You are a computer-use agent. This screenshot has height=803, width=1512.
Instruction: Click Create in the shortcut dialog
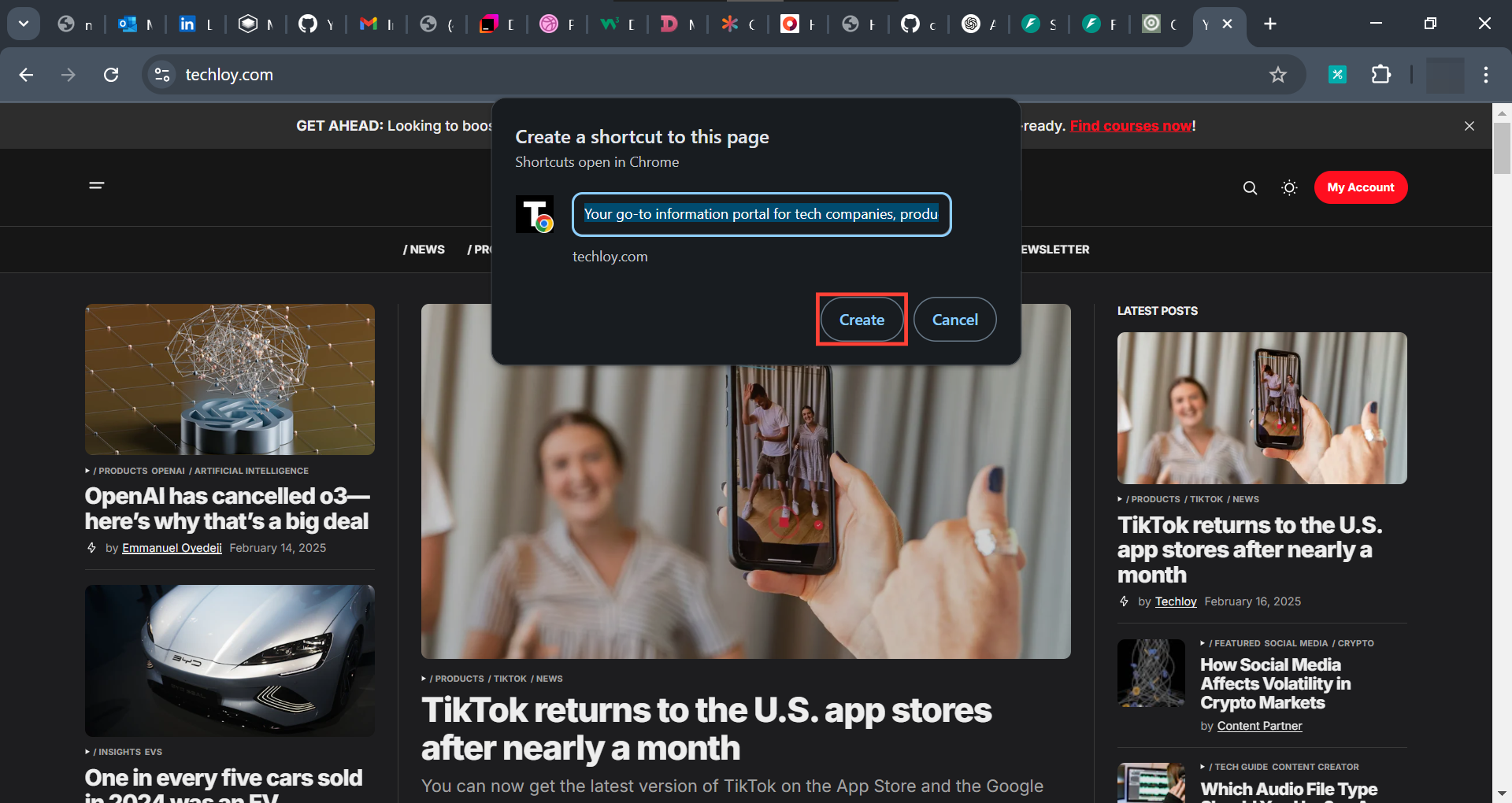pos(862,320)
